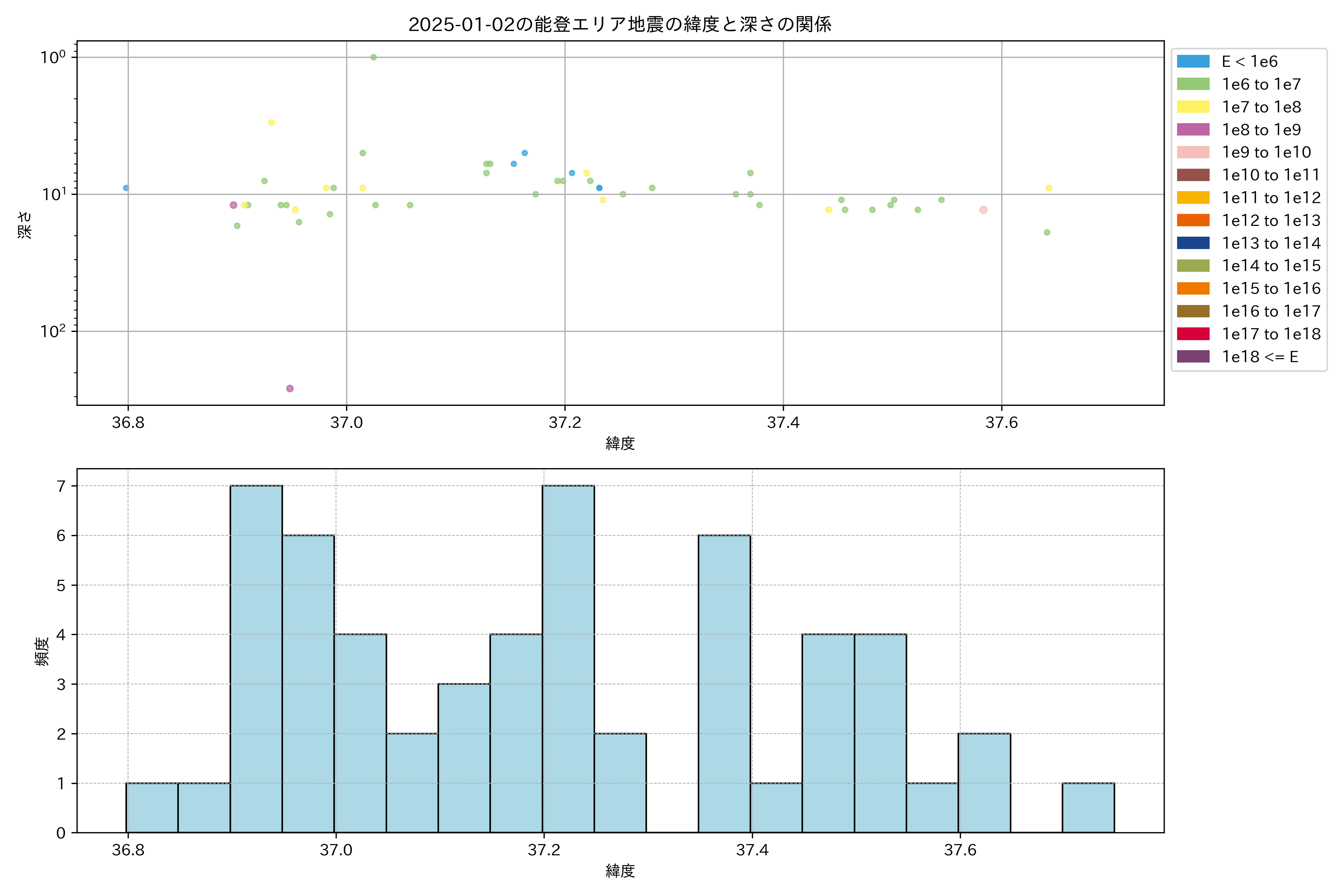The image size is (1344, 896).
Task: Click the 頻度 y-axis label of histogram
Action: [x=42, y=651]
